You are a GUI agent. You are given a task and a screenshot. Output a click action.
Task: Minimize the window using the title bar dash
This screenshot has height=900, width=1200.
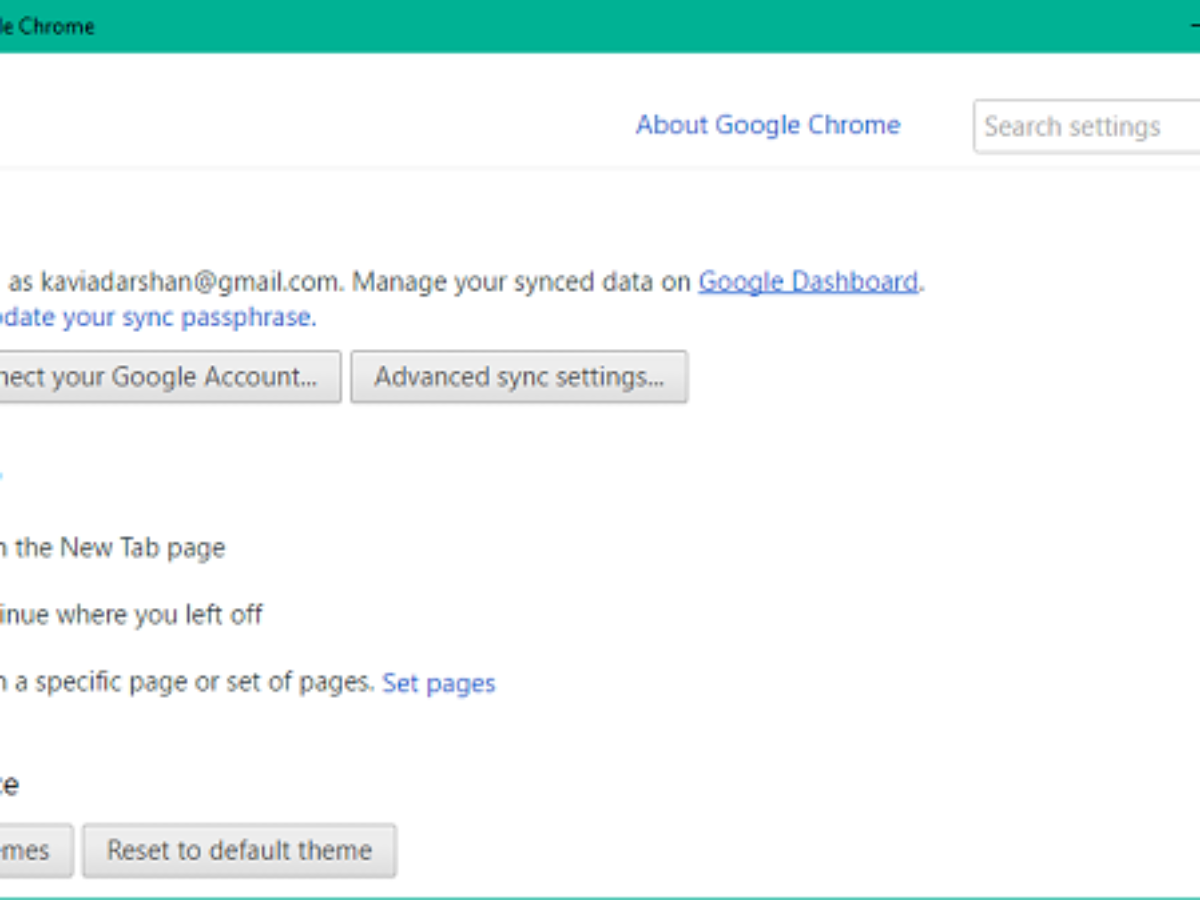[x=1194, y=26]
